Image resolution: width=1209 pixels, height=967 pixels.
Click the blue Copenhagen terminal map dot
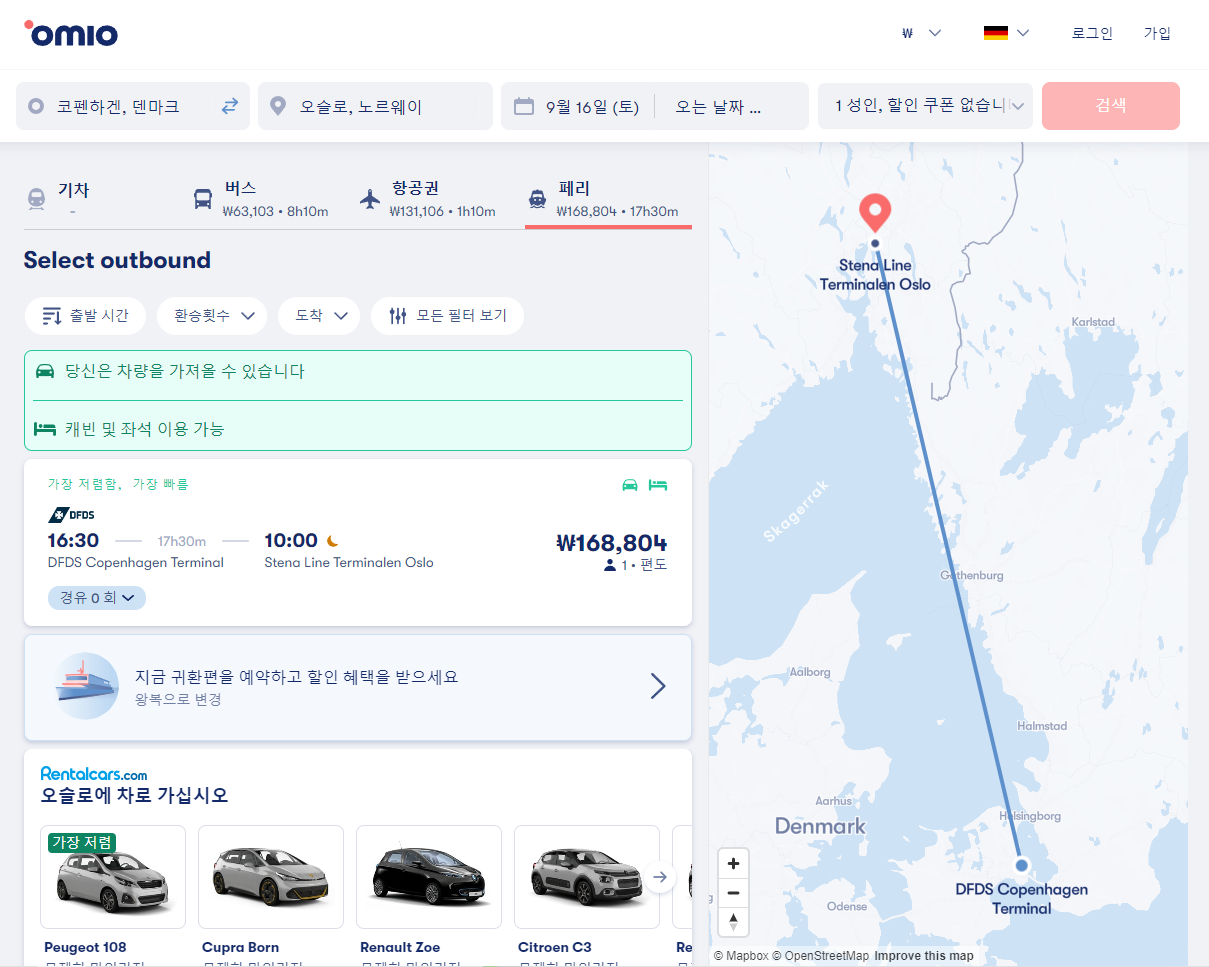pyautogui.click(x=1021, y=865)
